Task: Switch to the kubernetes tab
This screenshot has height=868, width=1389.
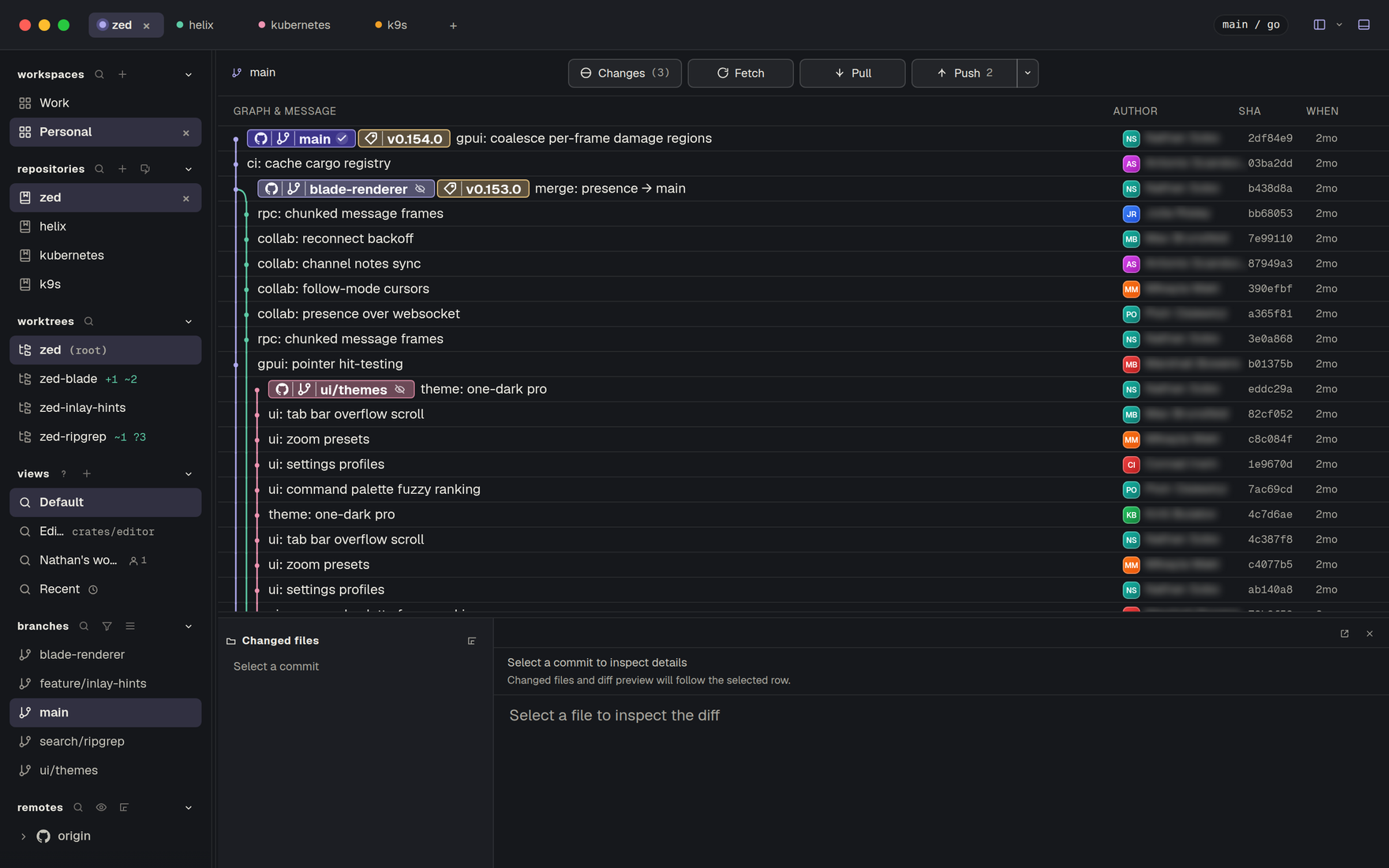Action: pos(294,25)
